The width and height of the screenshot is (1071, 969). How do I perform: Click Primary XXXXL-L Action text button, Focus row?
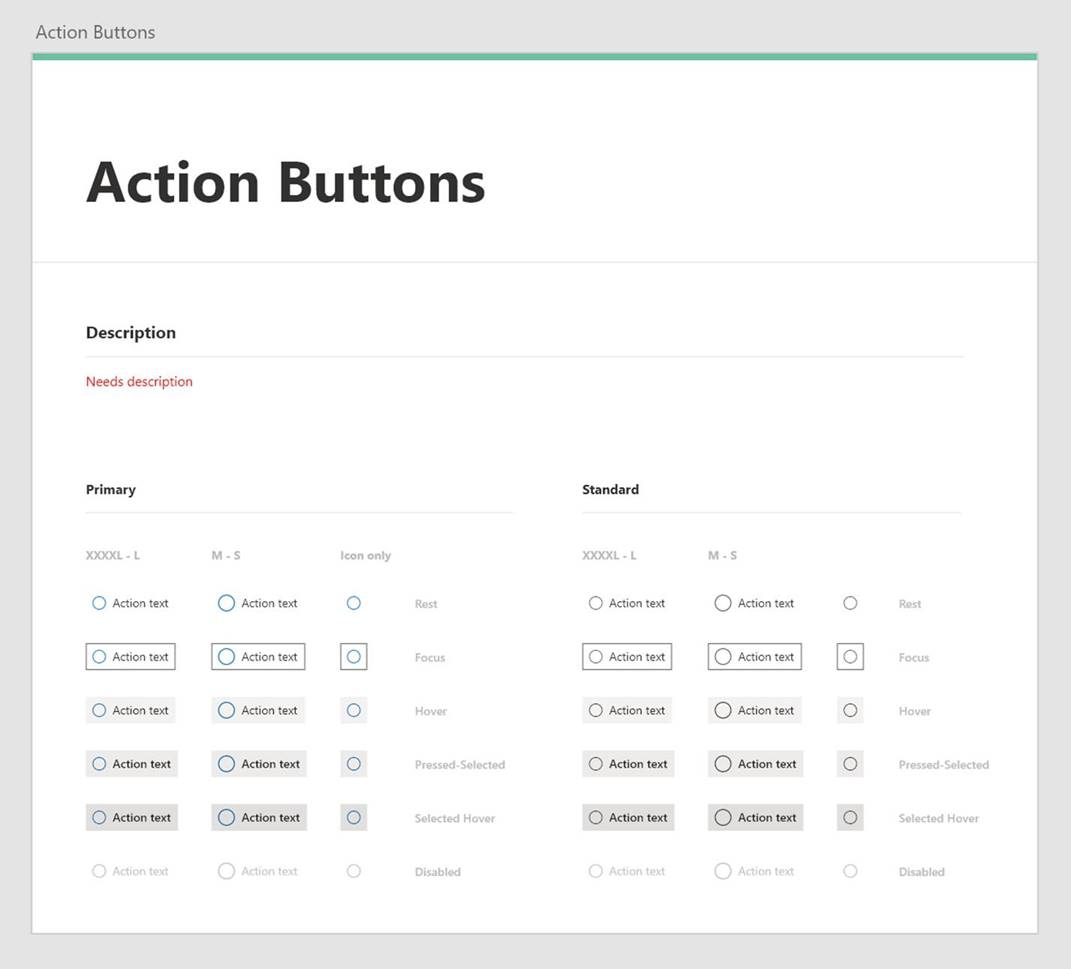[x=130, y=656]
